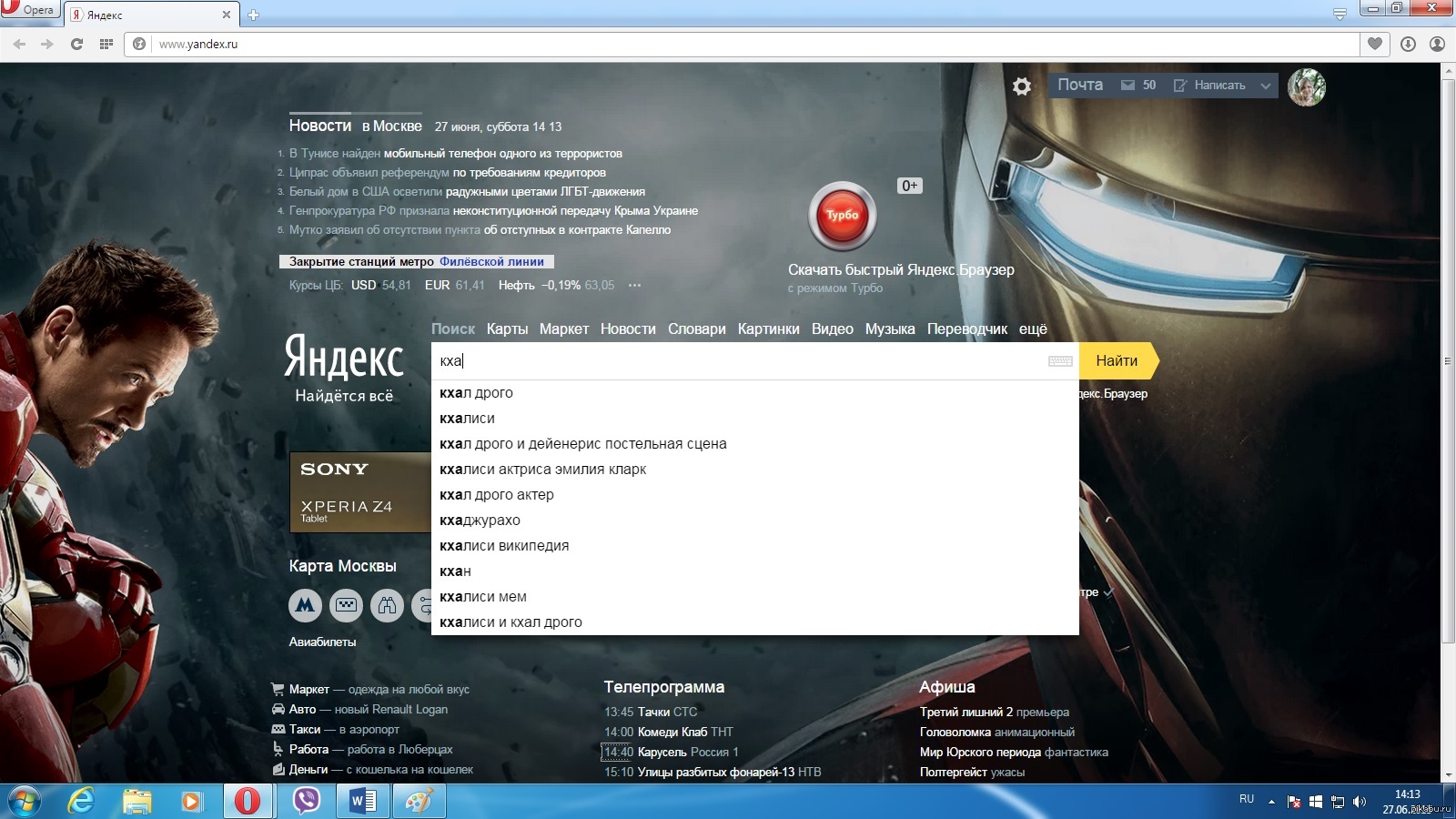Expand more currency rates with three dots
Image resolution: width=1456 pixels, height=819 pixels.
[x=634, y=285]
